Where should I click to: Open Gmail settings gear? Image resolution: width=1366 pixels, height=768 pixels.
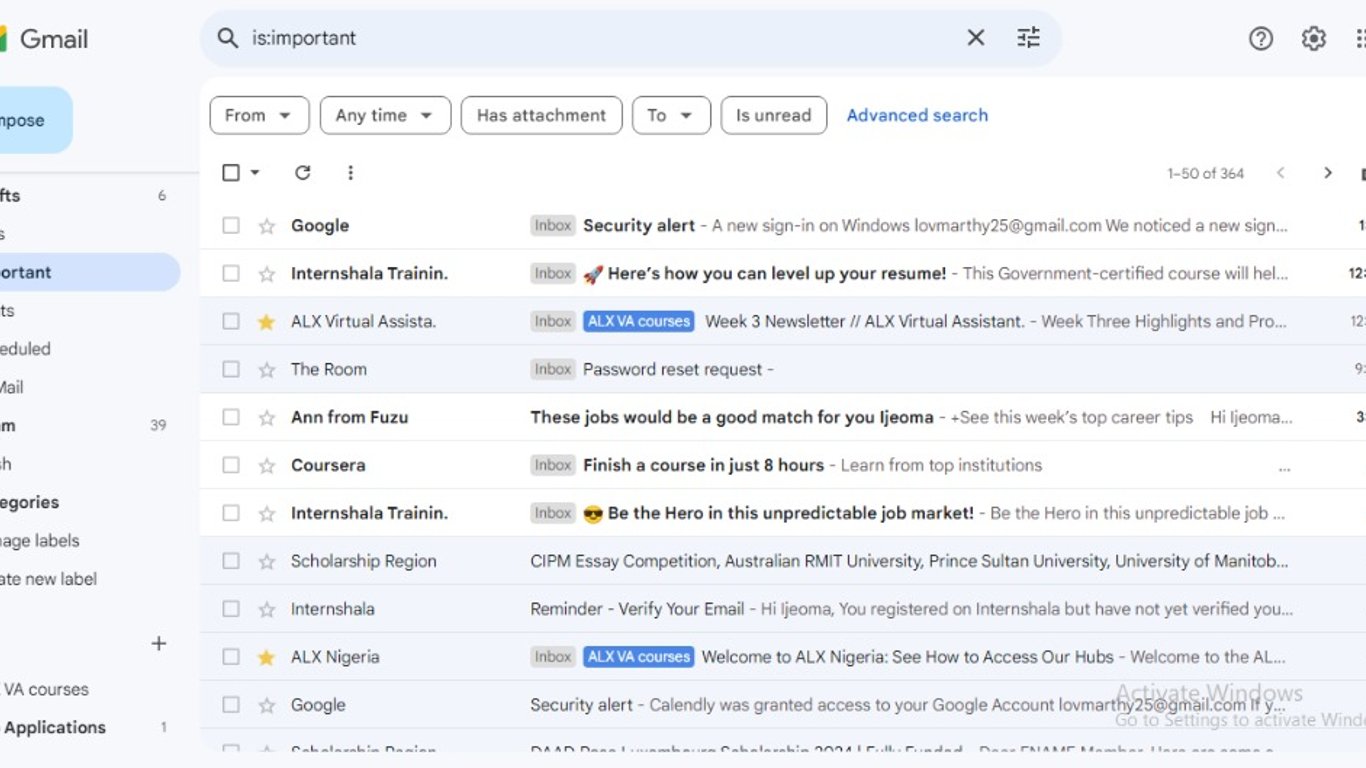point(1313,39)
